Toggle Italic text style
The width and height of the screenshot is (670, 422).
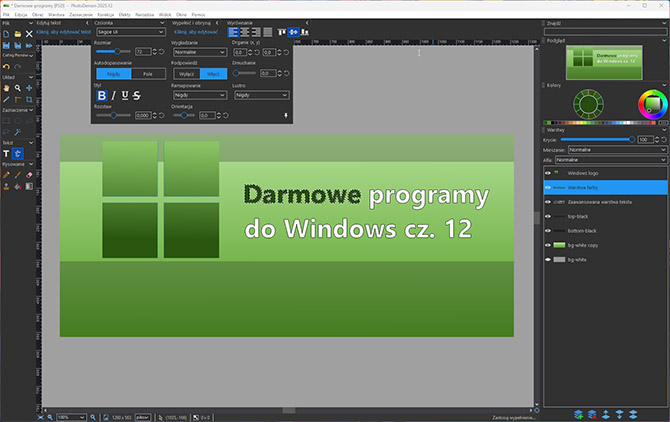pos(113,96)
